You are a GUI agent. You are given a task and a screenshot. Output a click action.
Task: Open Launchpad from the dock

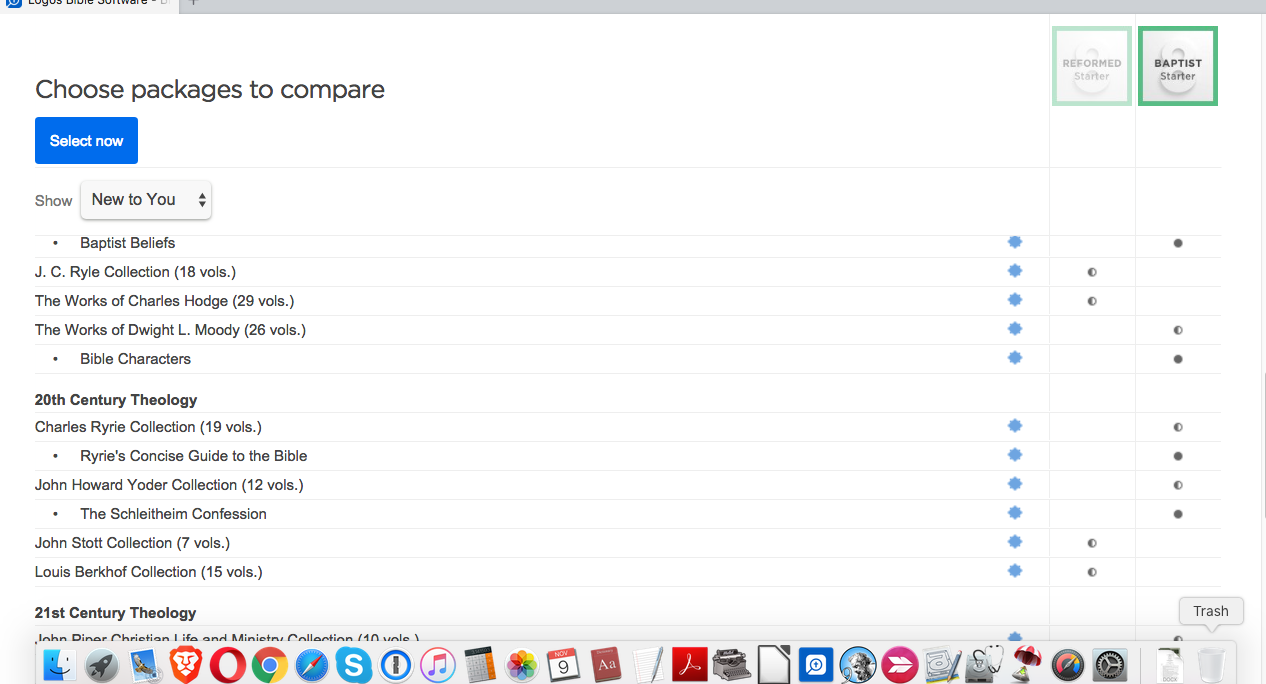pyautogui.click(x=102, y=664)
